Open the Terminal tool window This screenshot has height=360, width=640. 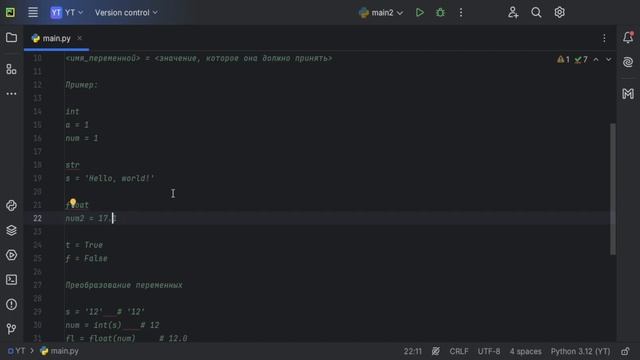point(11,280)
